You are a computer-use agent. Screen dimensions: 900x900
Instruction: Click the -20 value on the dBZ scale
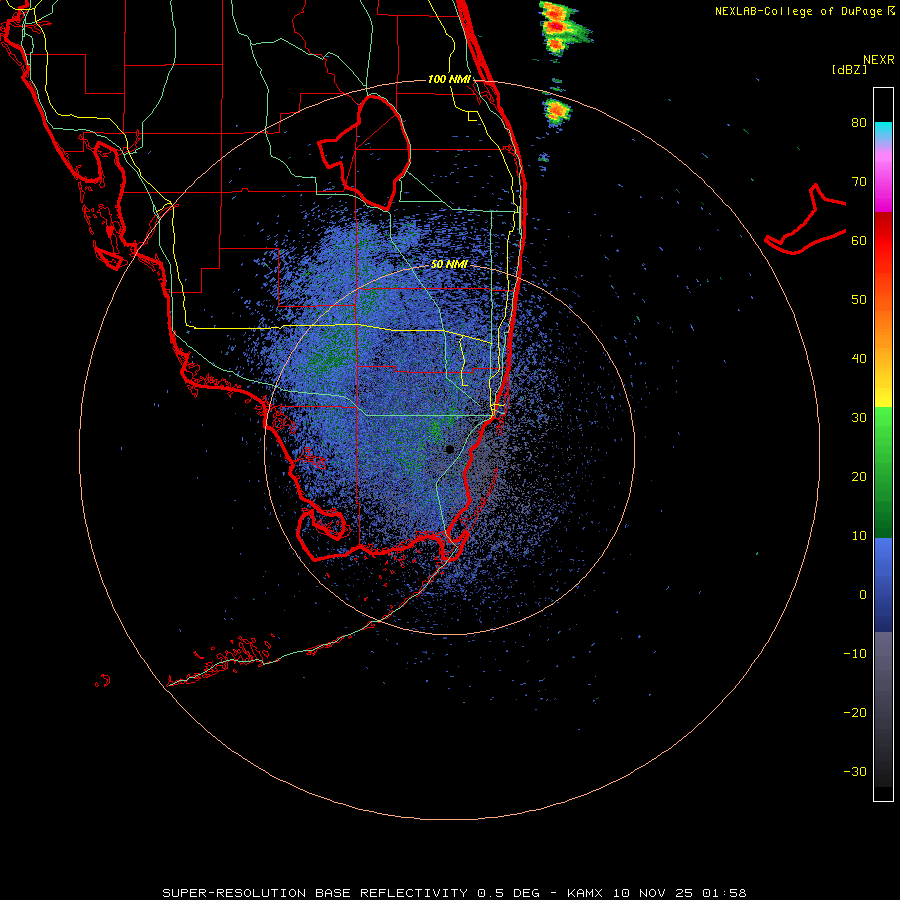click(x=855, y=713)
